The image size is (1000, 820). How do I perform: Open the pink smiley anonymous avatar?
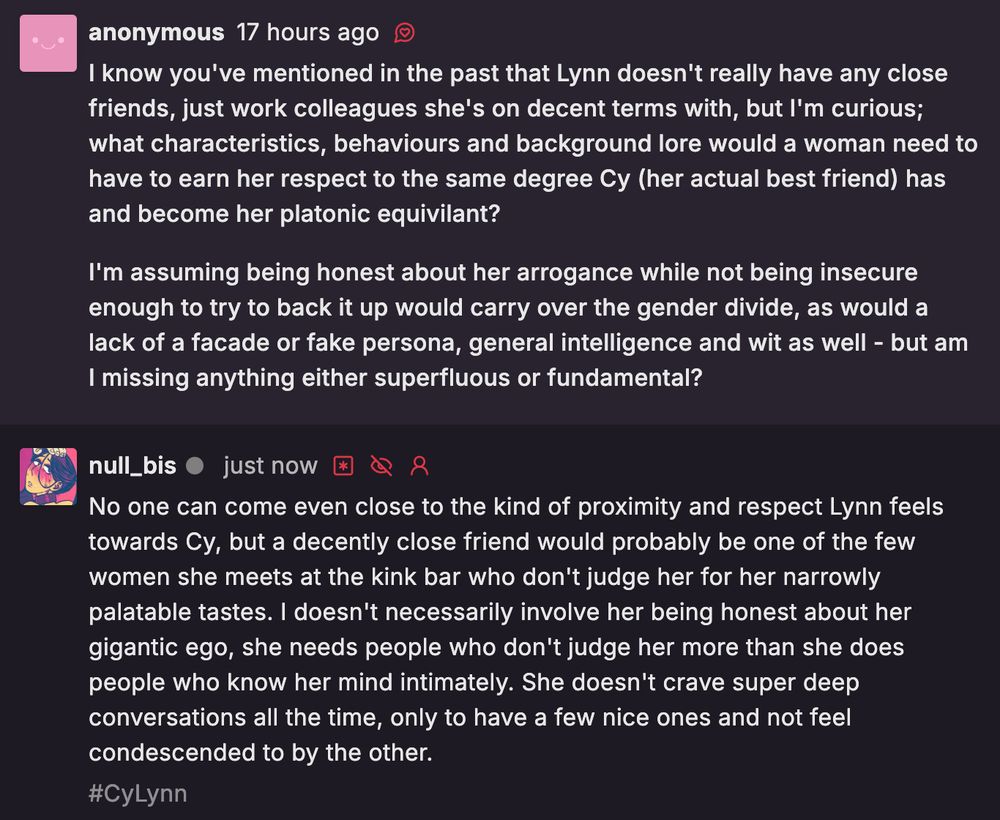pyautogui.click(x=48, y=43)
